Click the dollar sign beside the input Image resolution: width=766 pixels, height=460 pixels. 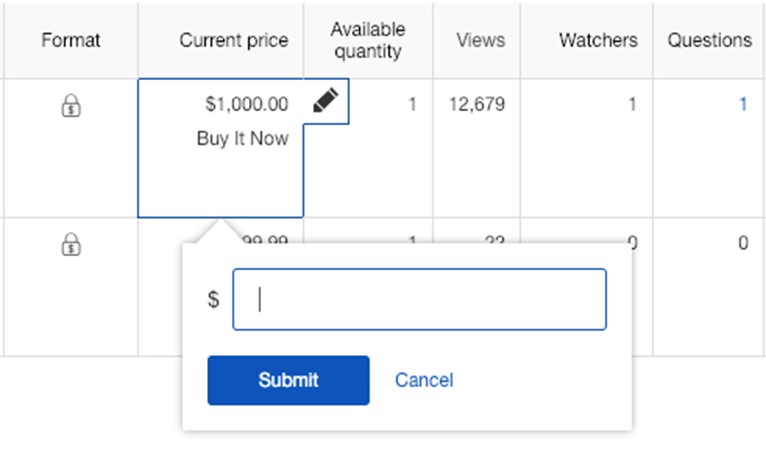tap(213, 299)
